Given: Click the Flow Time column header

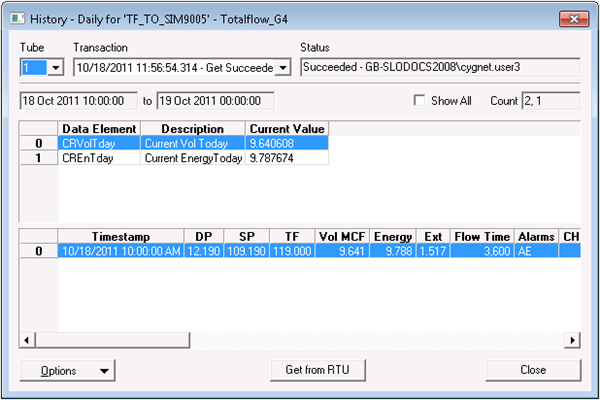Looking at the screenshot, I should coord(482,237).
